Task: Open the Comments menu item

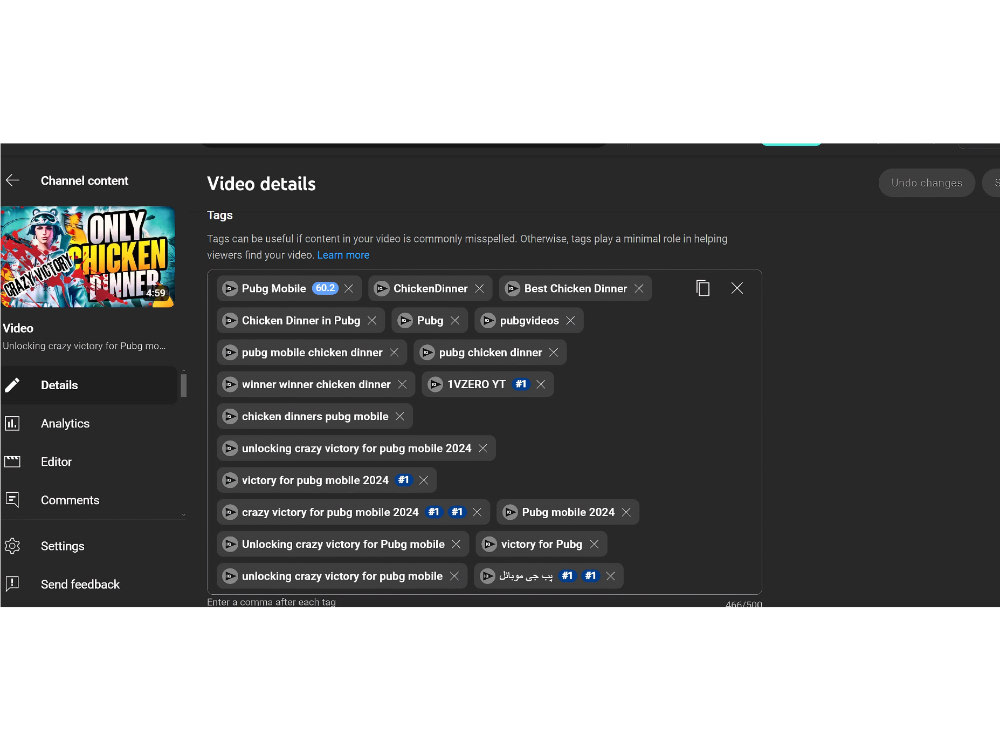Action: tap(89, 500)
